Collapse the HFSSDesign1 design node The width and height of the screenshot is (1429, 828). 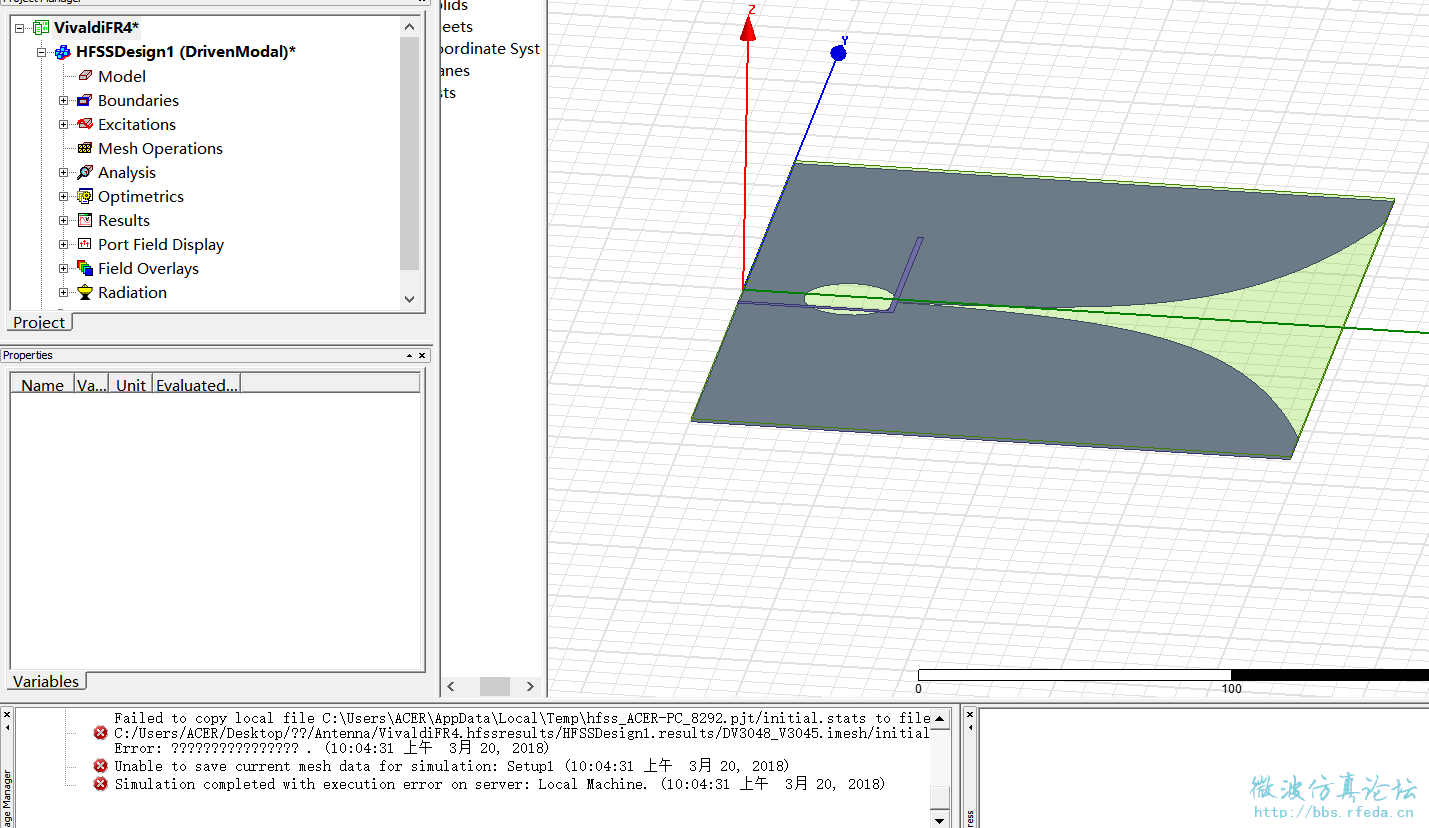click(42, 52)
